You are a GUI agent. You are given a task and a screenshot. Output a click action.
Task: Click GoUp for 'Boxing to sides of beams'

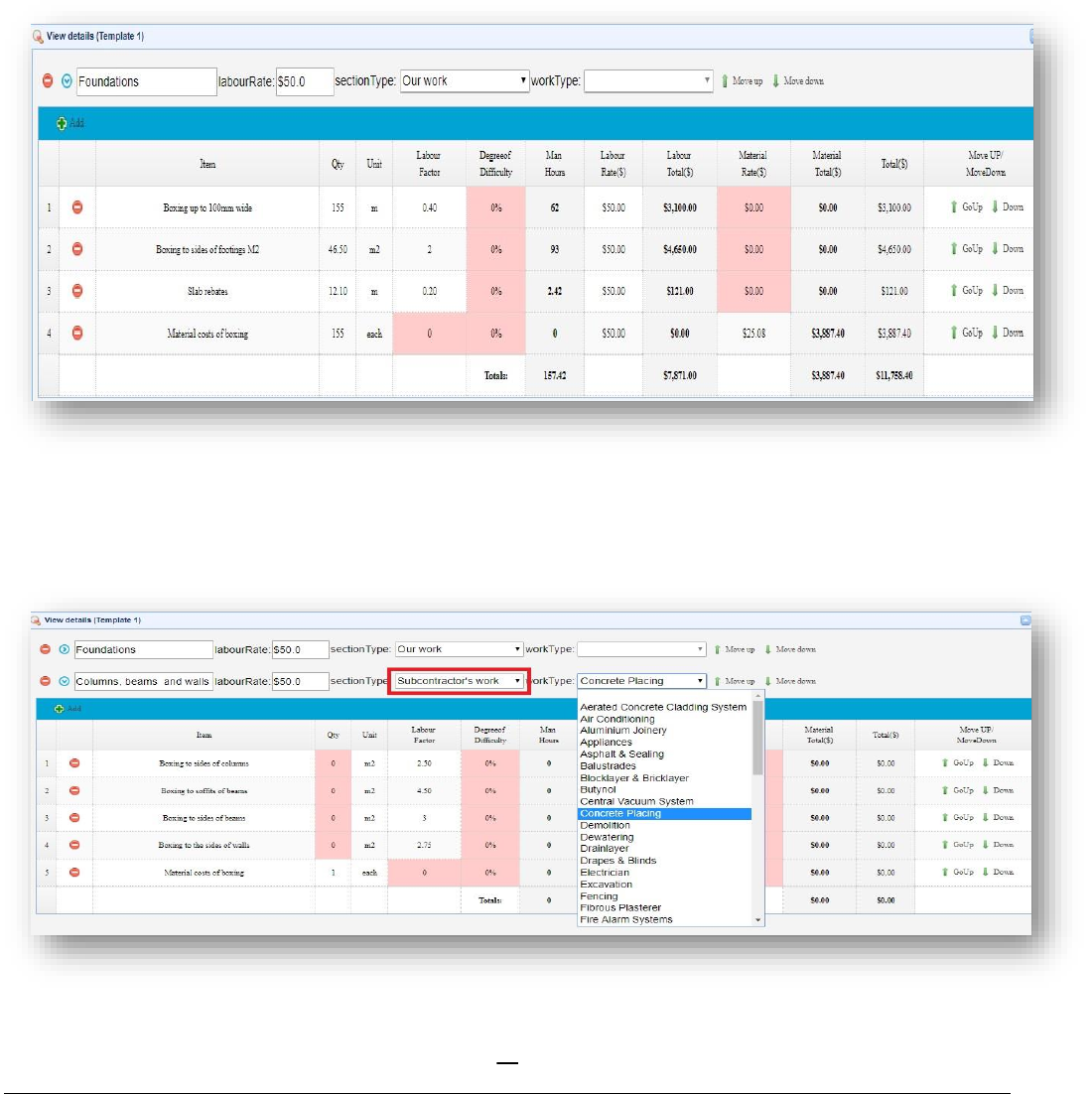click(x=958, y=818)
